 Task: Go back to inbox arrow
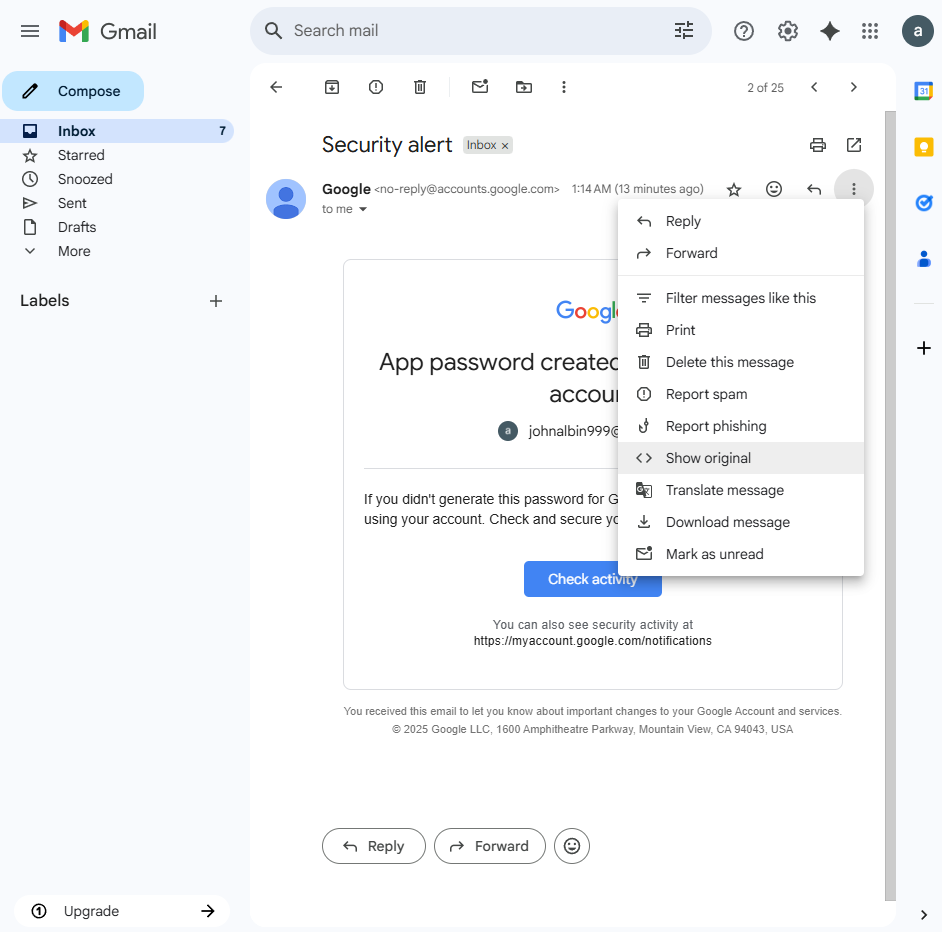pos(276,87)
